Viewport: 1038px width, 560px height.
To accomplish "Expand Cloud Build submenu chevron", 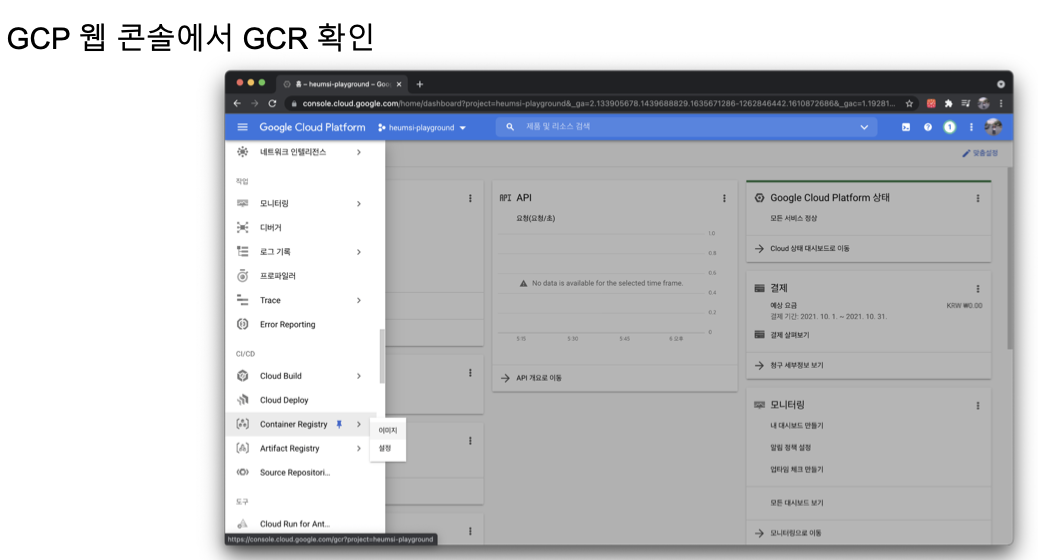I will tap(359, 376).
